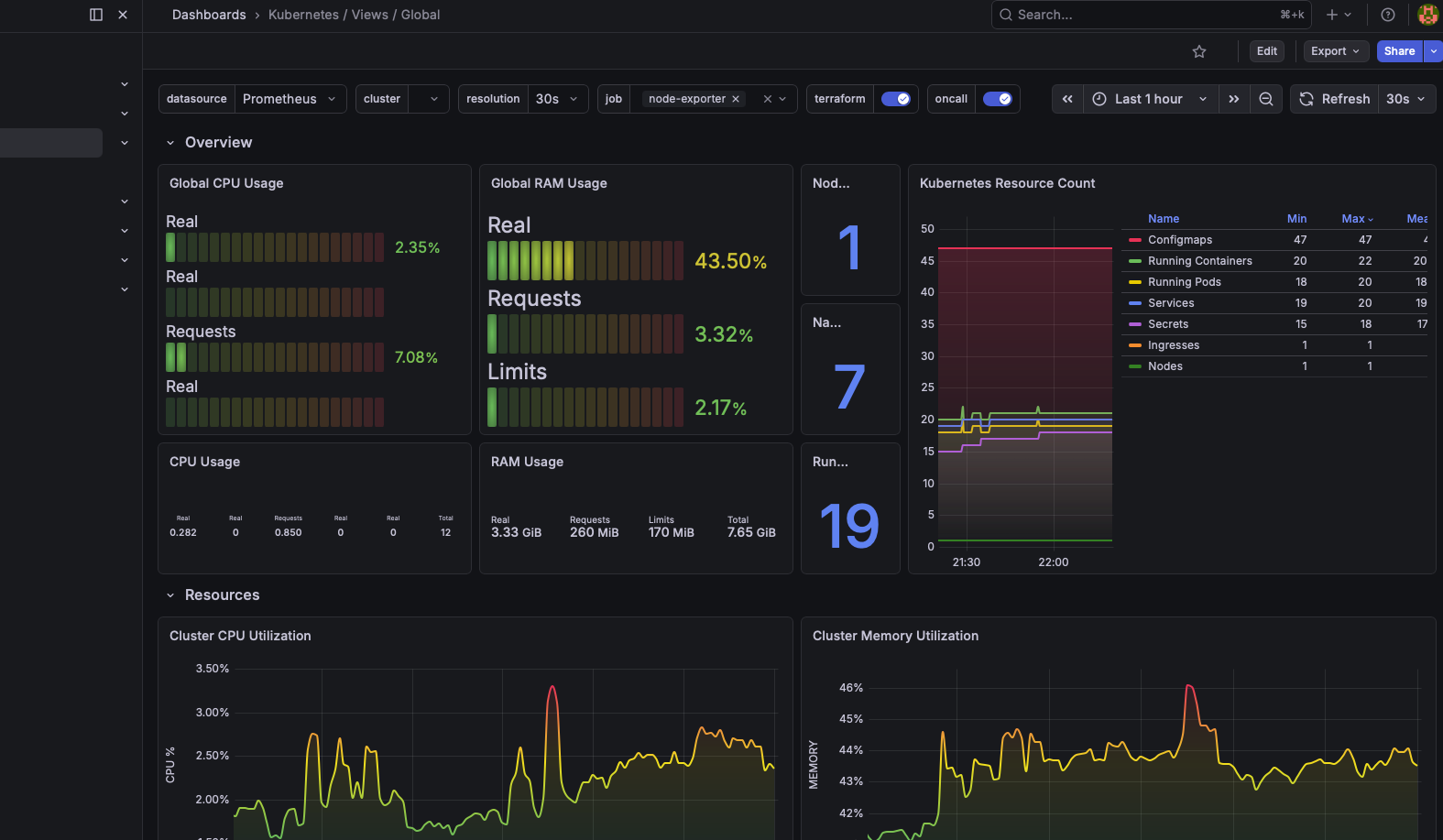Click the RAM Limits 2.17% gauge bar

(585, 407)
